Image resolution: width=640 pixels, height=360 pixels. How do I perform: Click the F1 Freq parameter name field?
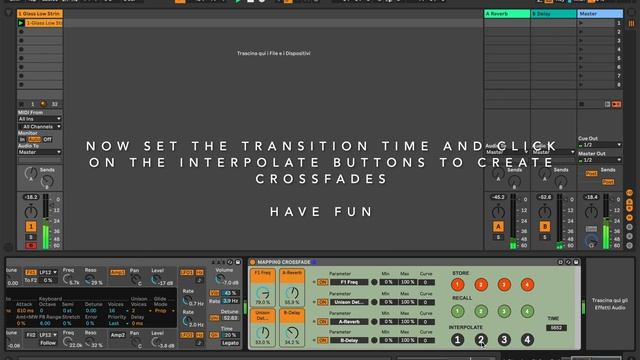(349, 282)
